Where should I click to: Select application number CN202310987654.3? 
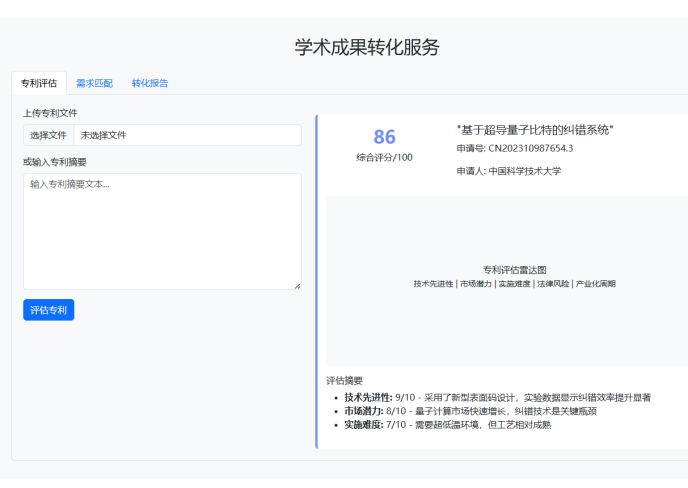(x=531, y=148)
